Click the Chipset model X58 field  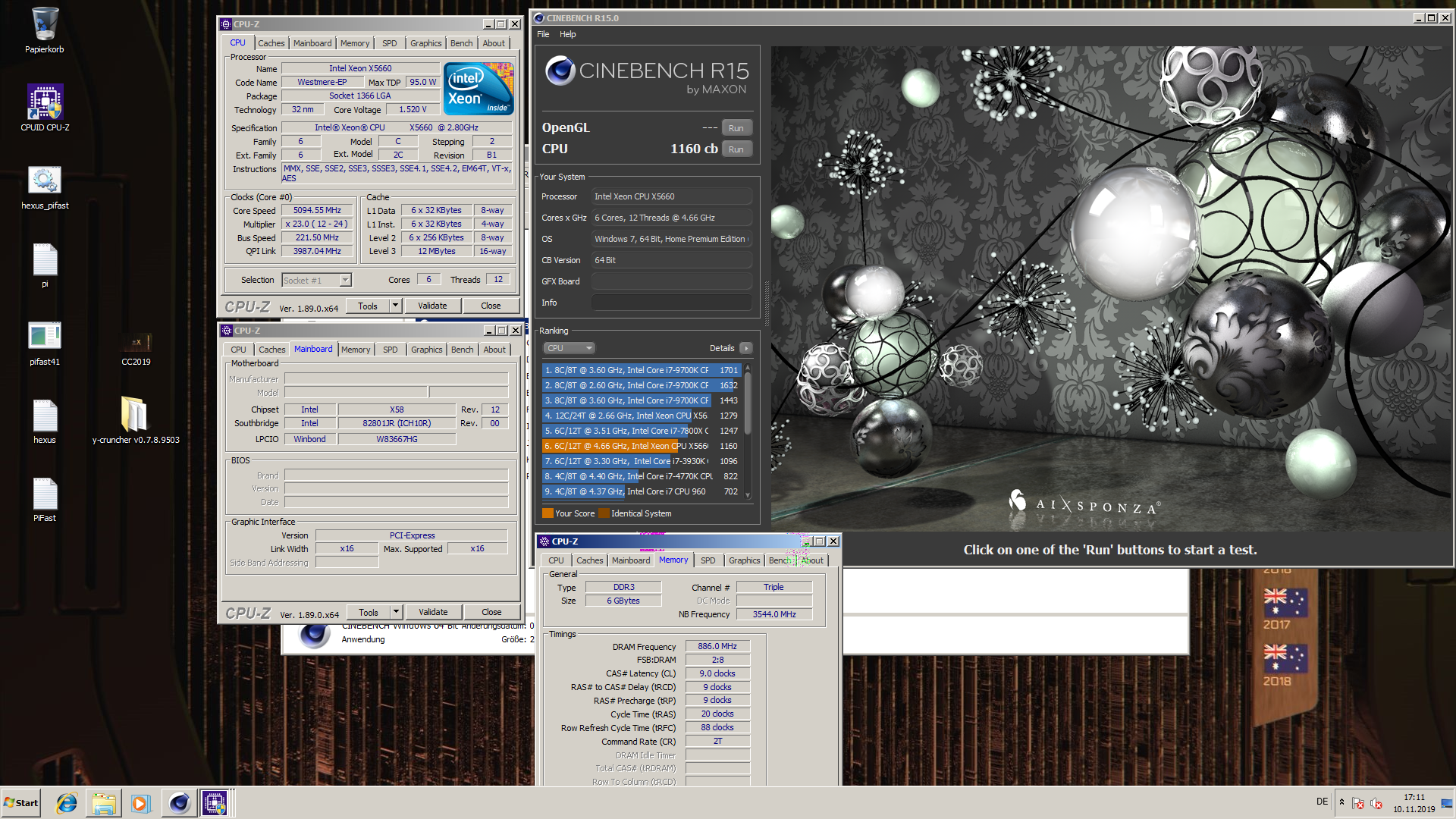tap(397, 409)
